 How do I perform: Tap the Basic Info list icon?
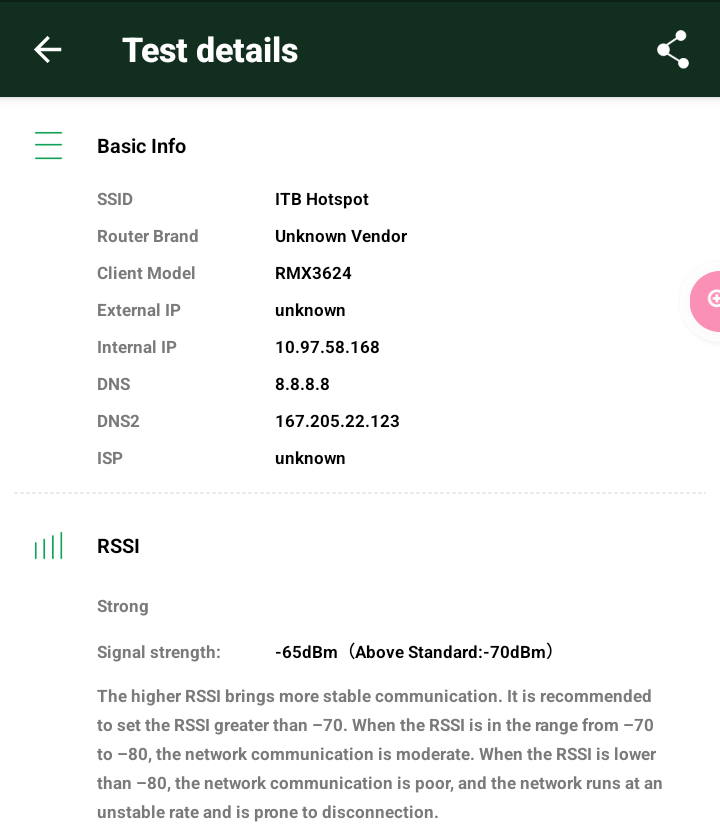[48, 146]
